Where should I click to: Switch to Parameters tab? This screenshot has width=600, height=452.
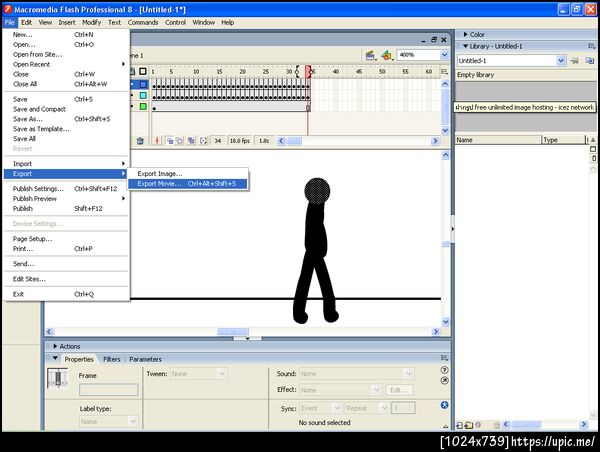pyautogui.click(x=145, y=359)
